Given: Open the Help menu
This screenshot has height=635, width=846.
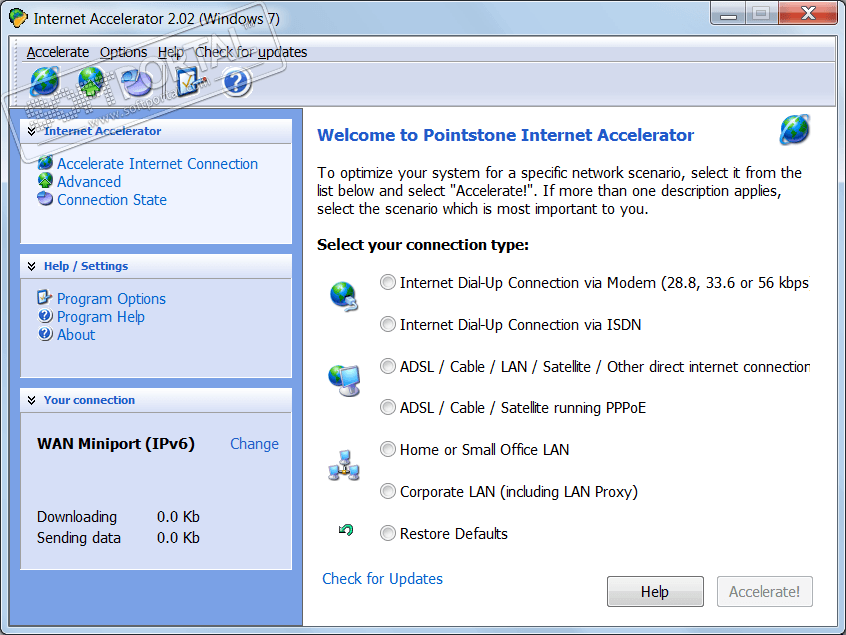Looking at the screenshot, I should [170, 52].
